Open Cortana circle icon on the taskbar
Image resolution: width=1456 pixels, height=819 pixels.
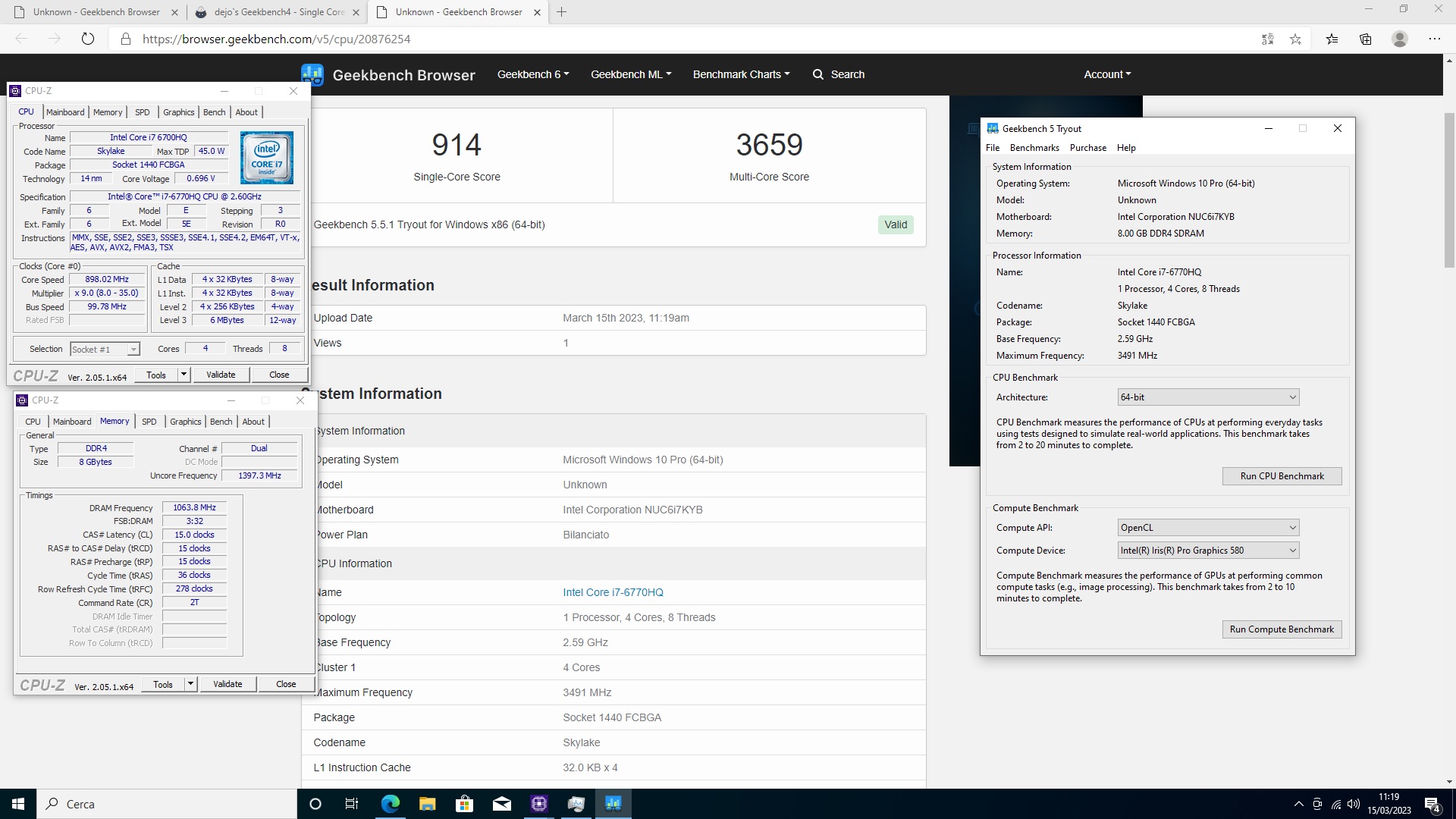tap(315, 804)
